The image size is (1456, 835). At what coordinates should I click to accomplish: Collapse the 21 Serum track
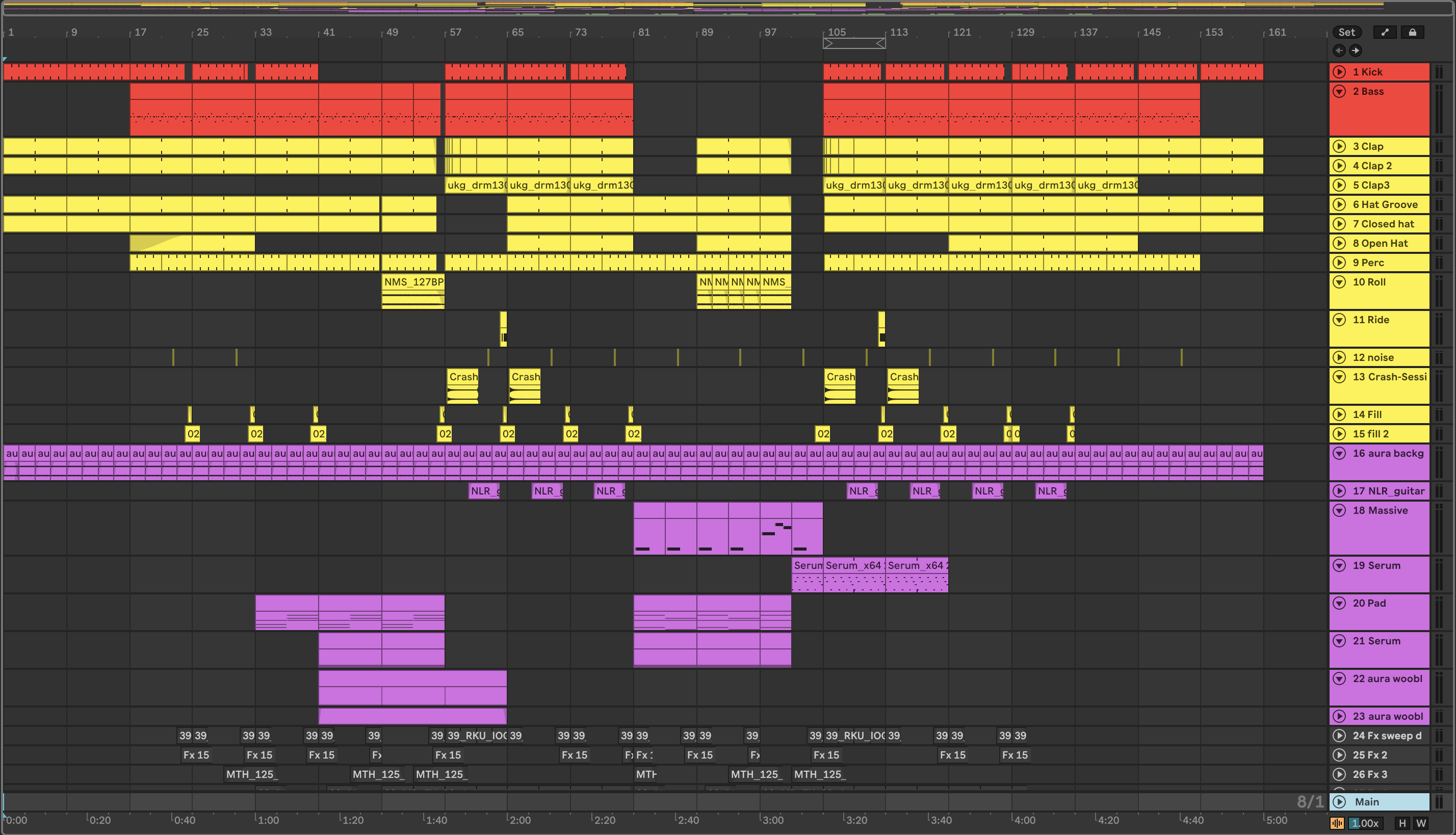[1340, 641]
